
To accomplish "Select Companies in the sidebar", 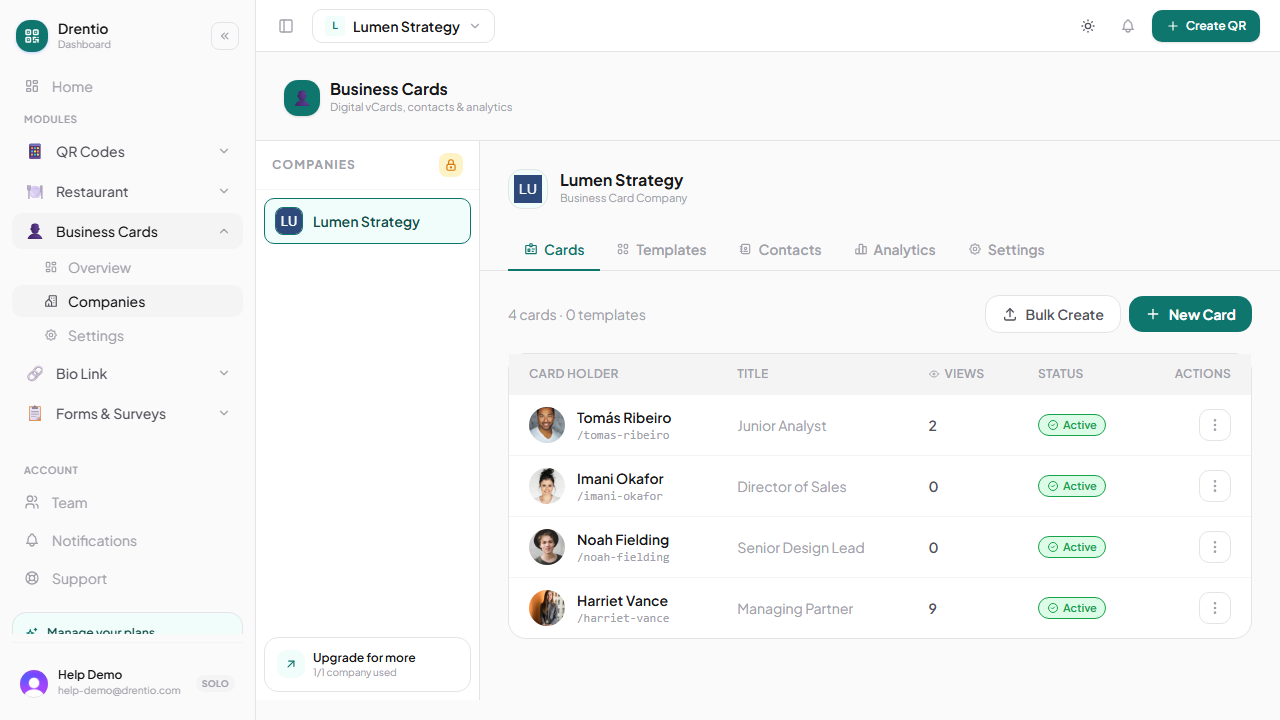I will [127, 302].
